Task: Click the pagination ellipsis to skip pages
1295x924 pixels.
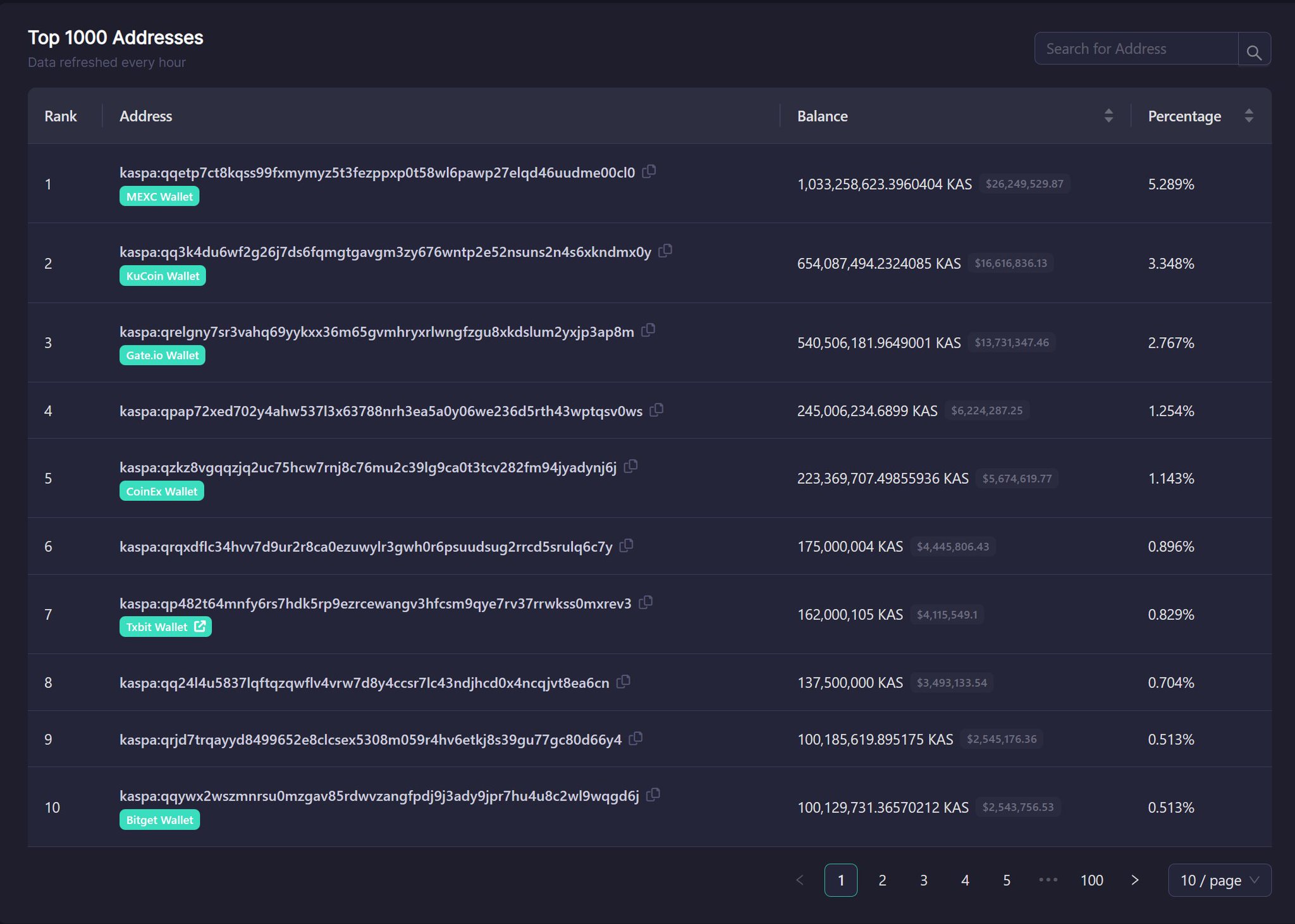Action: coord(1048,880)
